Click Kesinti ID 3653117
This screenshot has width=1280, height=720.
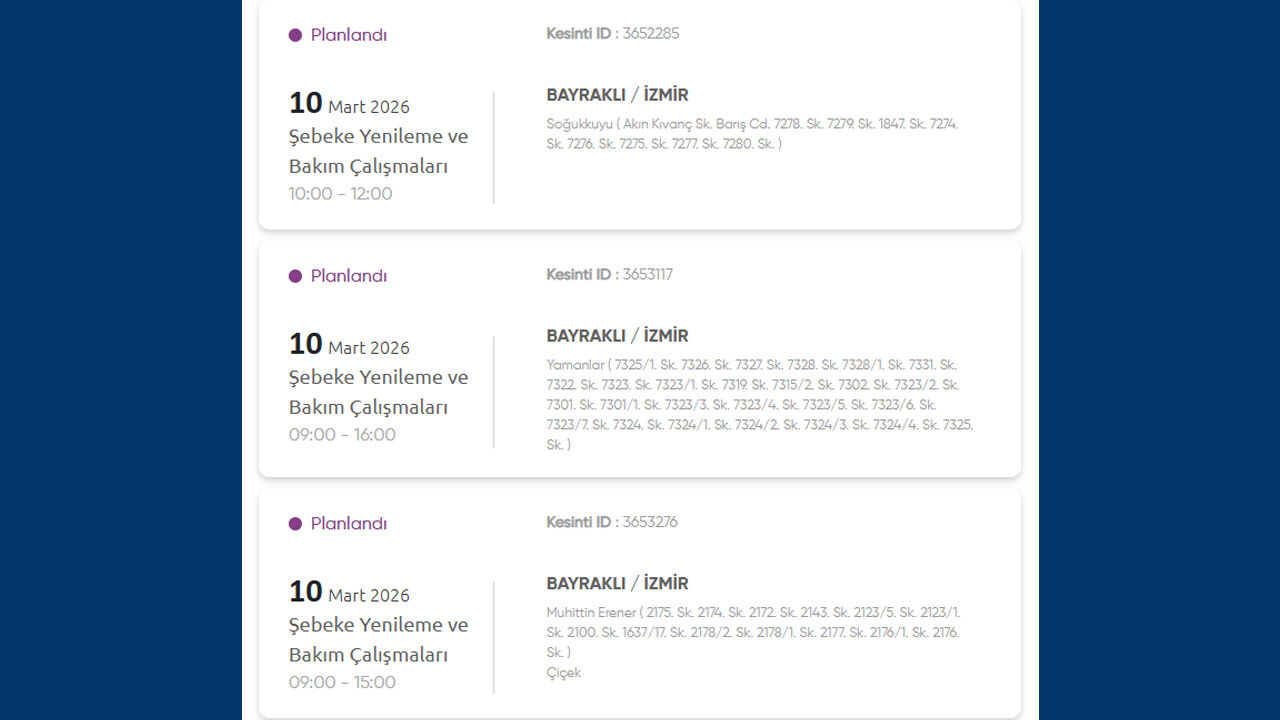pyautogui.click(x=609, y=274)
